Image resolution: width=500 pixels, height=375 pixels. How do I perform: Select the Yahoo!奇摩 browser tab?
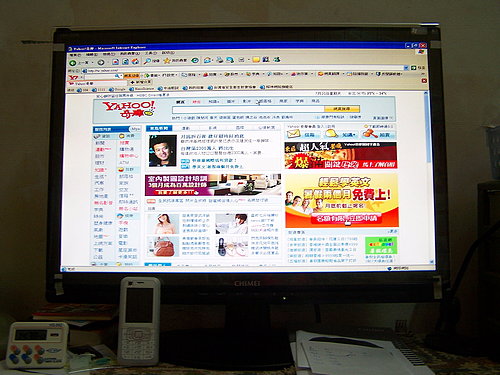[97, 83]
